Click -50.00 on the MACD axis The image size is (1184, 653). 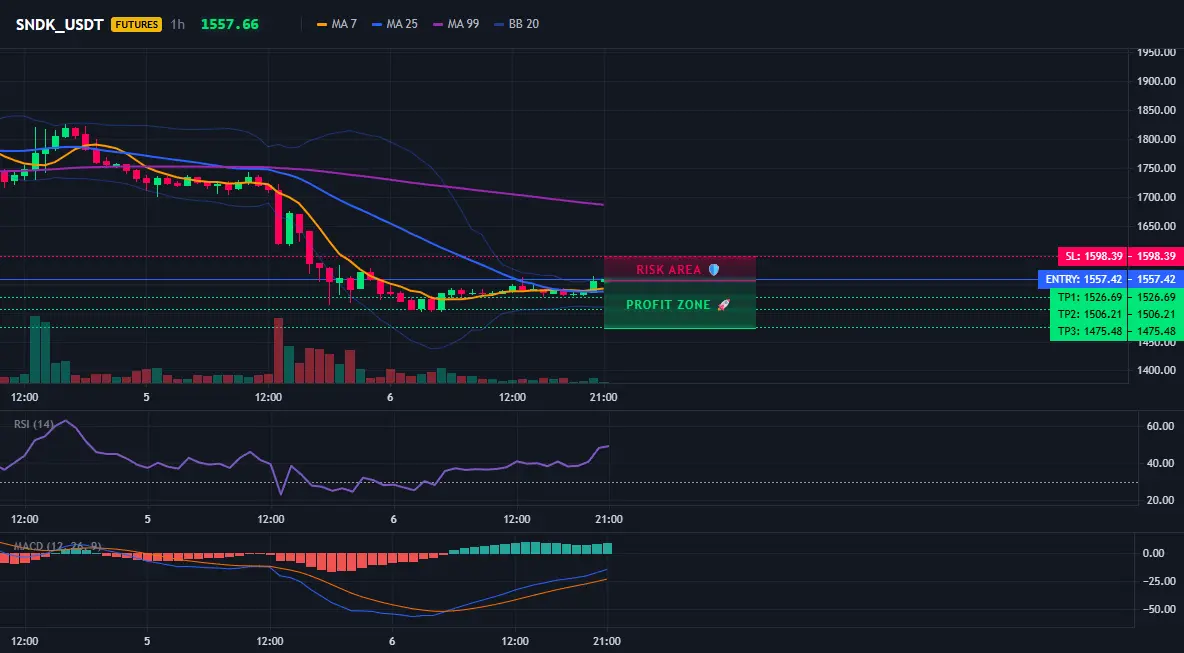click(x=1159, y=609)
